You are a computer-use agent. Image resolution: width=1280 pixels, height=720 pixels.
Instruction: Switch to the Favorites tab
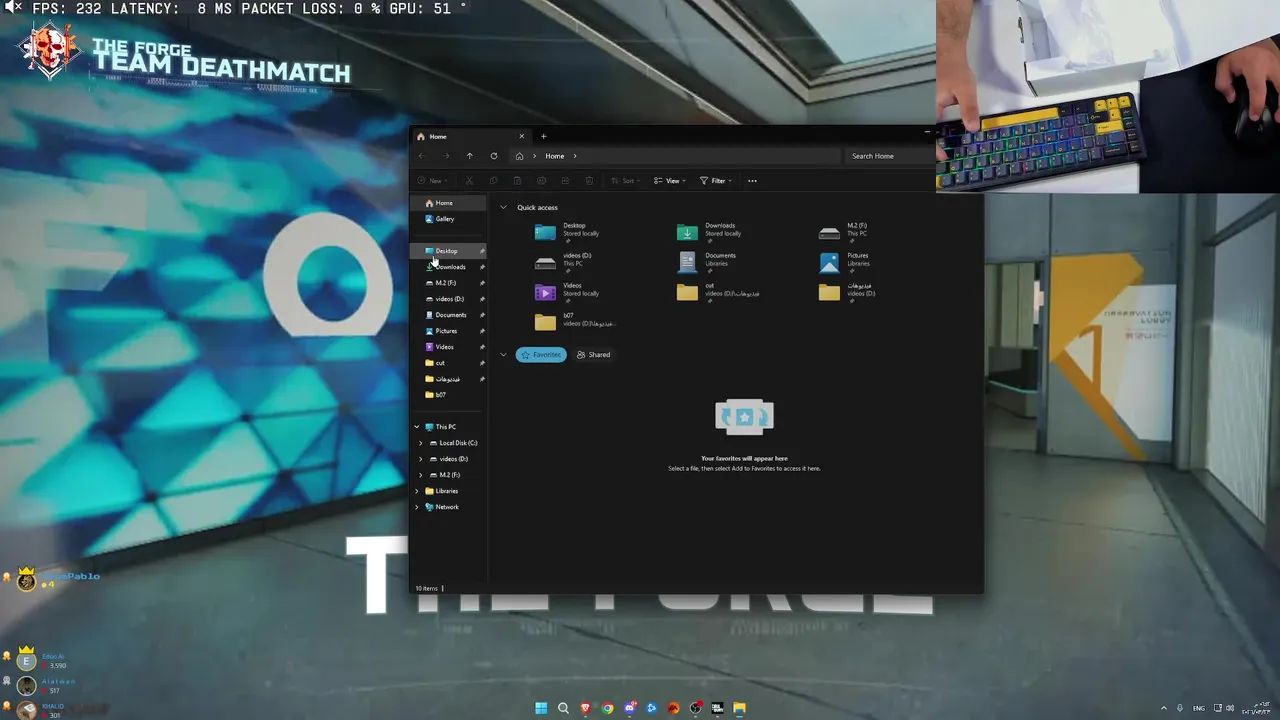click(541, 355)
